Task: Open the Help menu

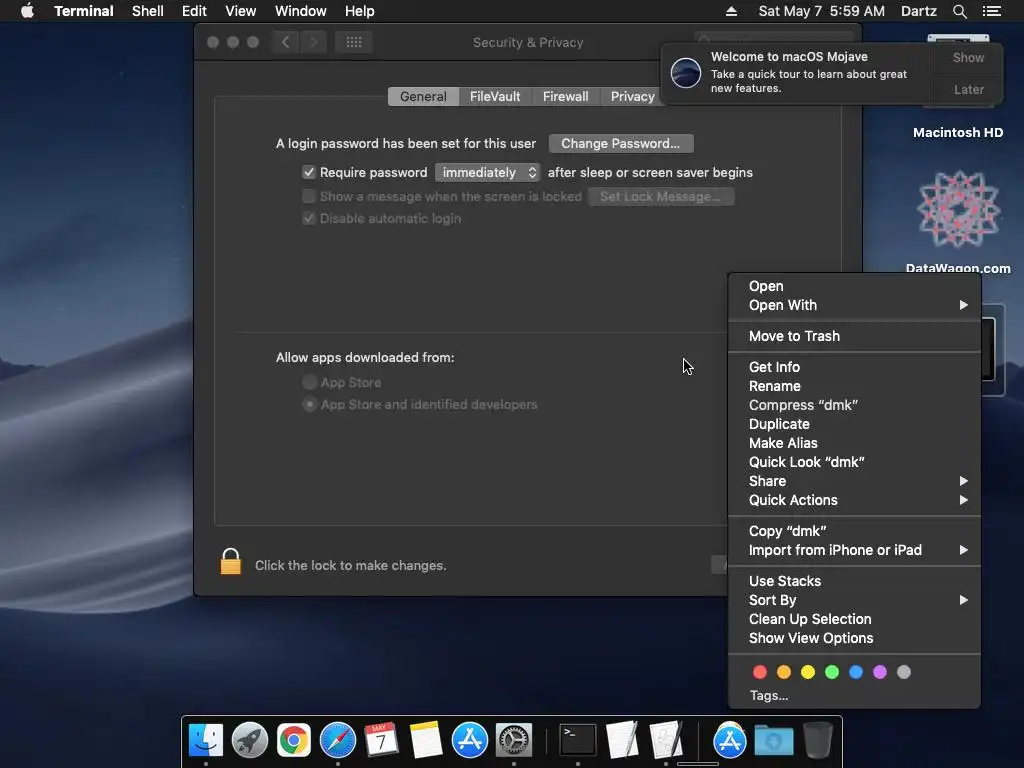Action: (x=359, y=11)
